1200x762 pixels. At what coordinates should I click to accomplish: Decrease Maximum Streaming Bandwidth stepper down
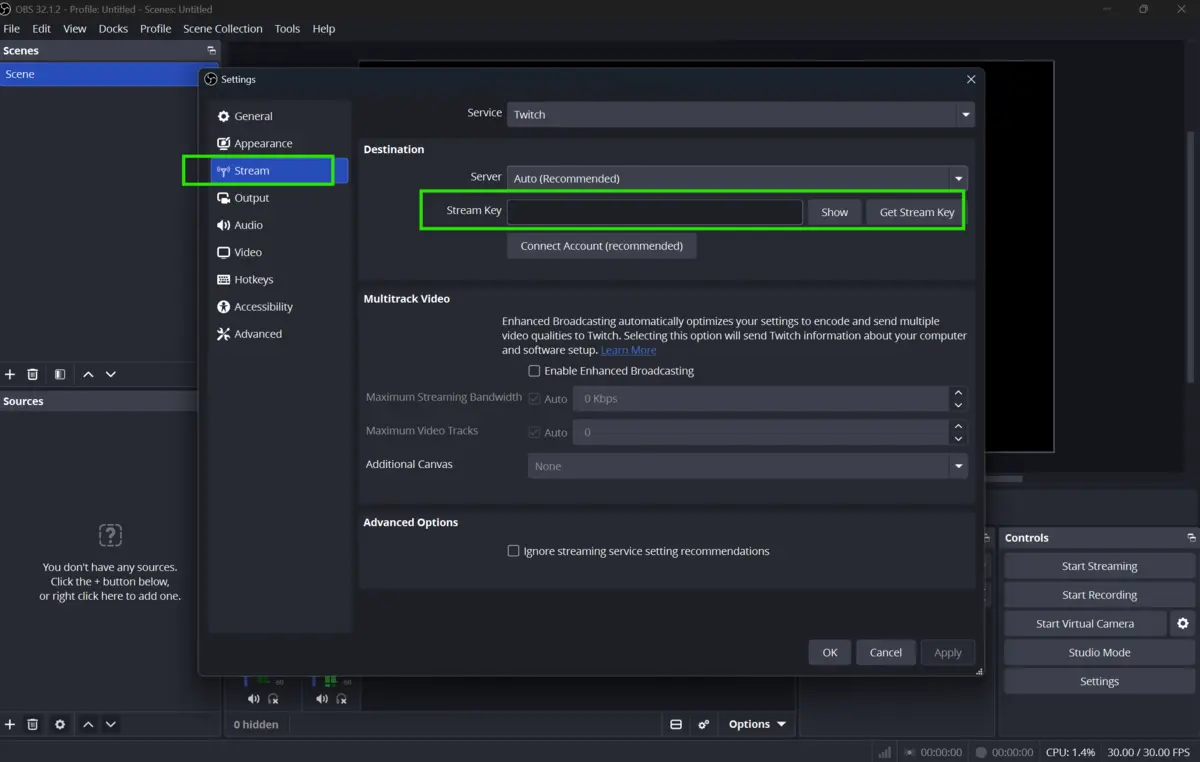(958, 405)
